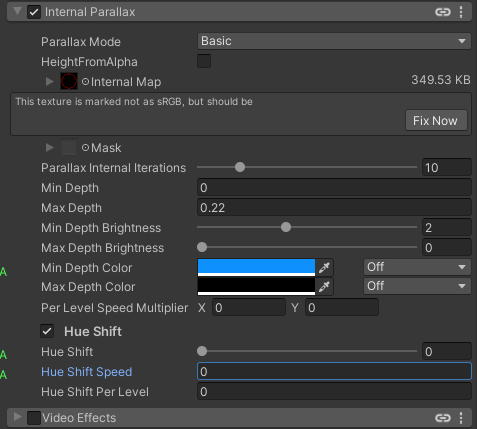Open the Min Depth Color Off dropdown
The width and height of the screenshot is (477, 429).
tap(417, 267)
